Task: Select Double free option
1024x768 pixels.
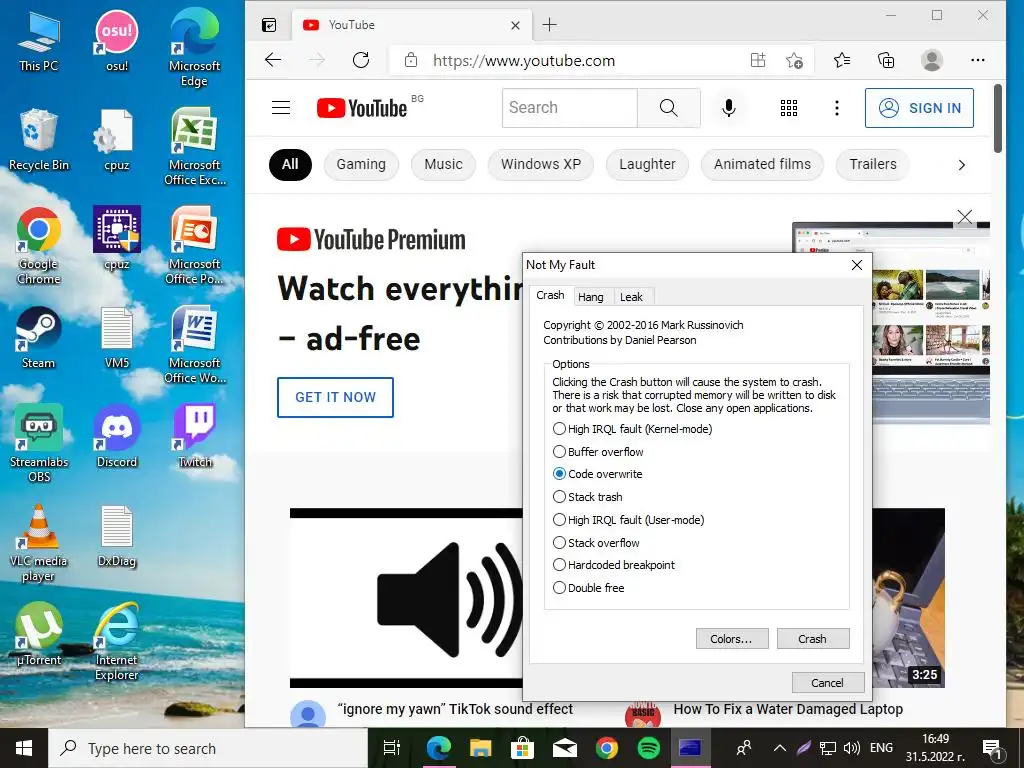Action: point(588,588)
